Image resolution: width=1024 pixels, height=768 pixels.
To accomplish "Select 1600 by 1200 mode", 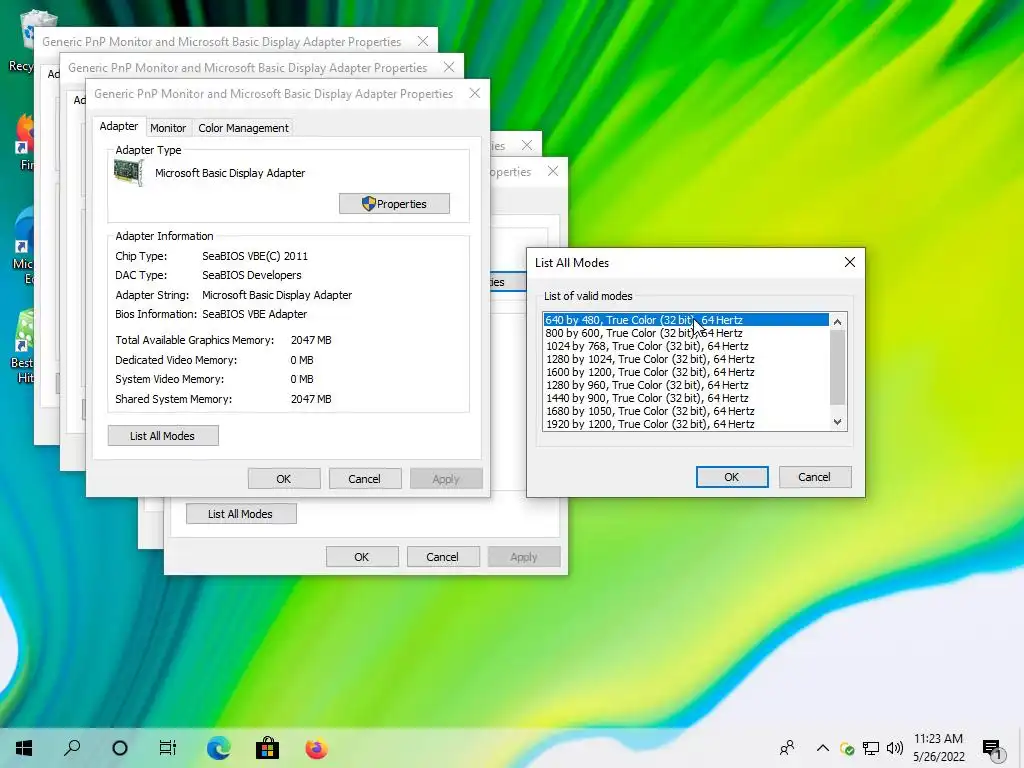I will [x=686, y=372].
